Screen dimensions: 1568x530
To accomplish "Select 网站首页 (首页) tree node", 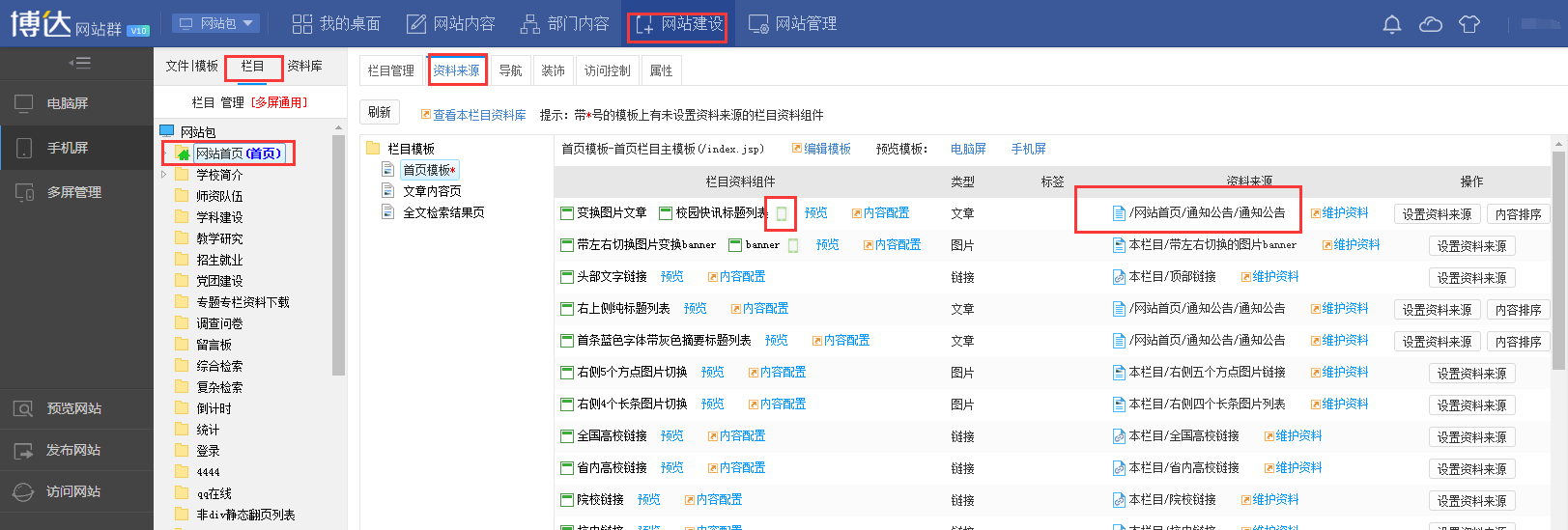I will click(238, 153).
